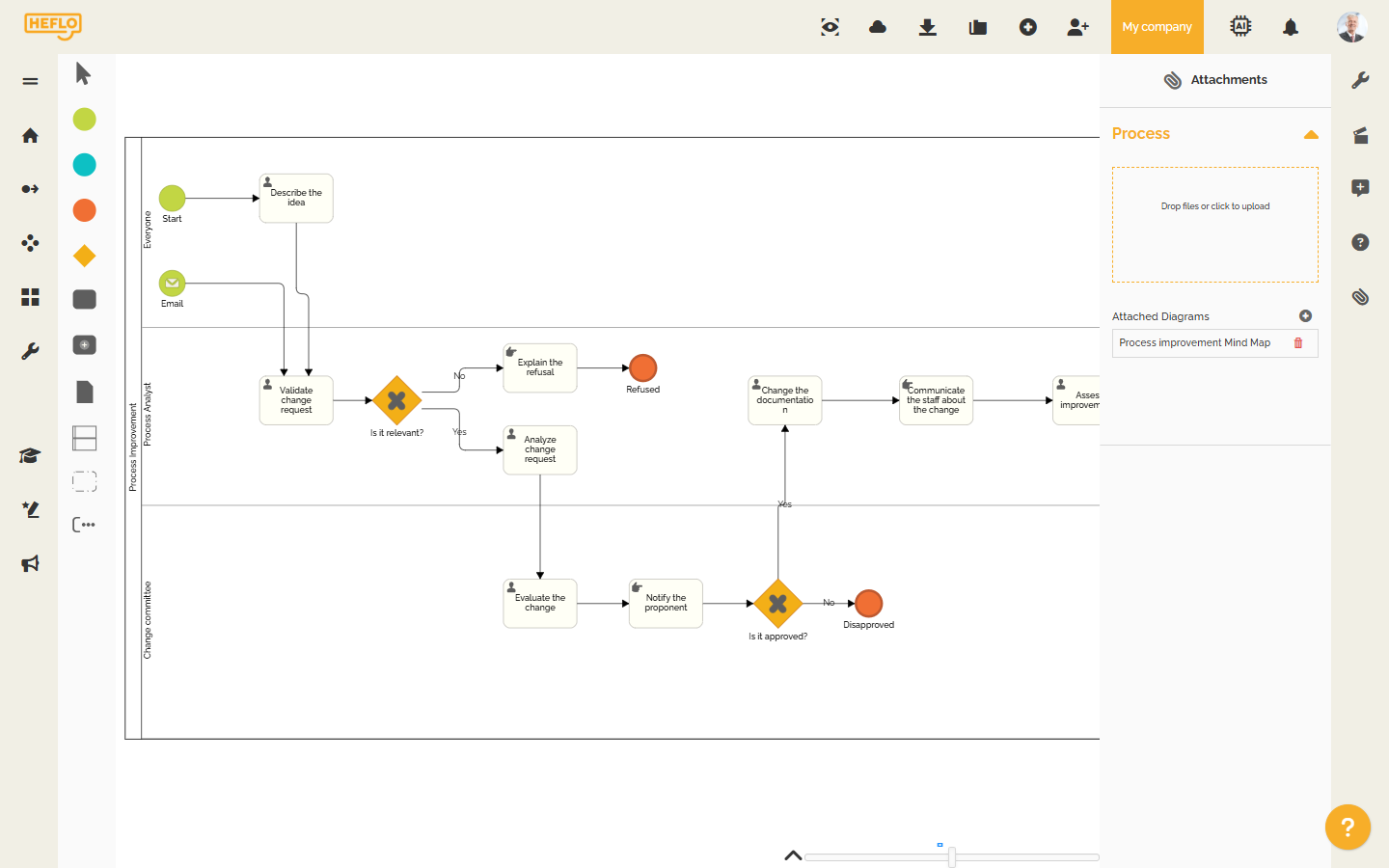Click the cloud save icon
The width and height of the screenshot is (1389, 868).
[878, 27]
